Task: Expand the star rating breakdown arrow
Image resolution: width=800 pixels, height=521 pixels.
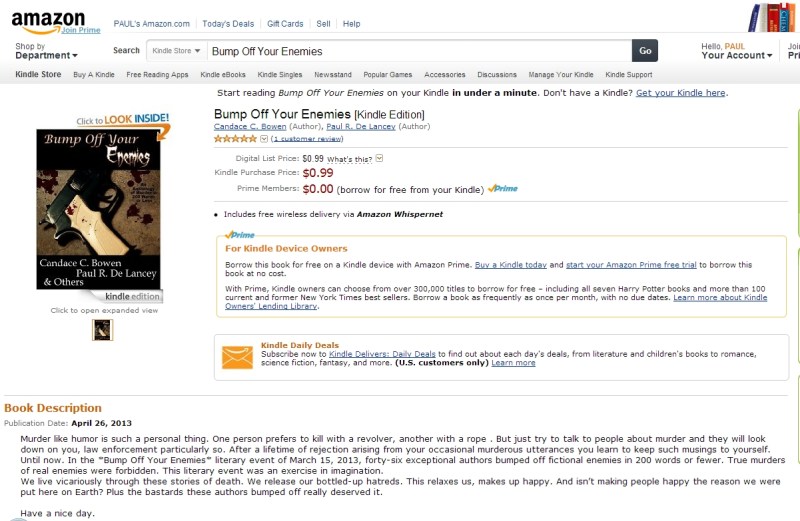Action: point(264,139)
